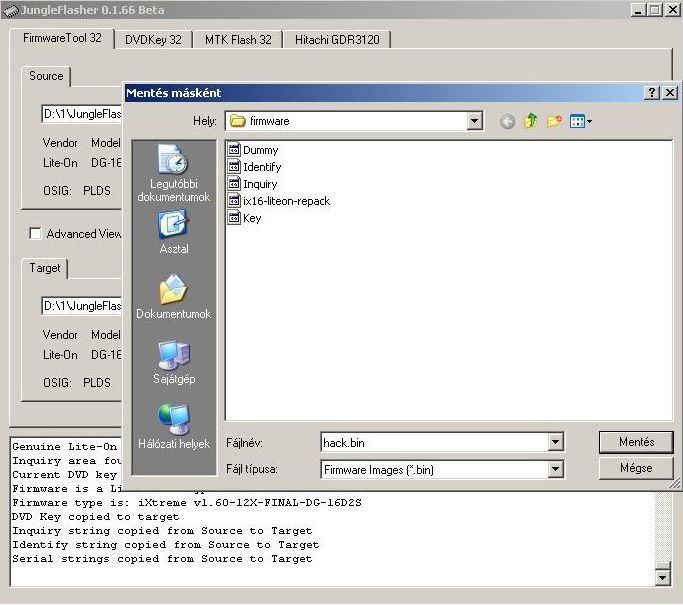Open Dokumentumok folder shortcut

tap(173, 297)
